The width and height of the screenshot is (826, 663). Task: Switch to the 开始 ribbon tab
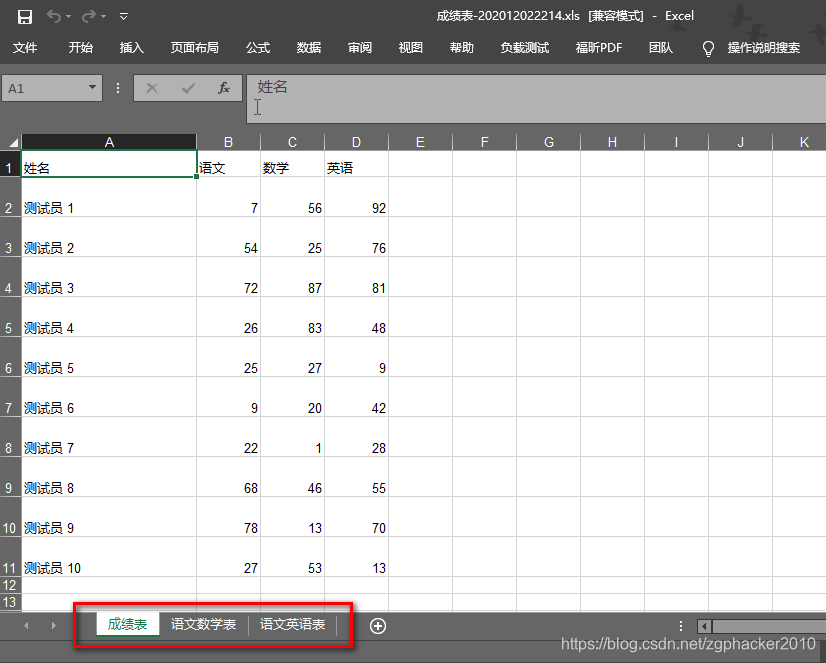click(x=81, y=48)
